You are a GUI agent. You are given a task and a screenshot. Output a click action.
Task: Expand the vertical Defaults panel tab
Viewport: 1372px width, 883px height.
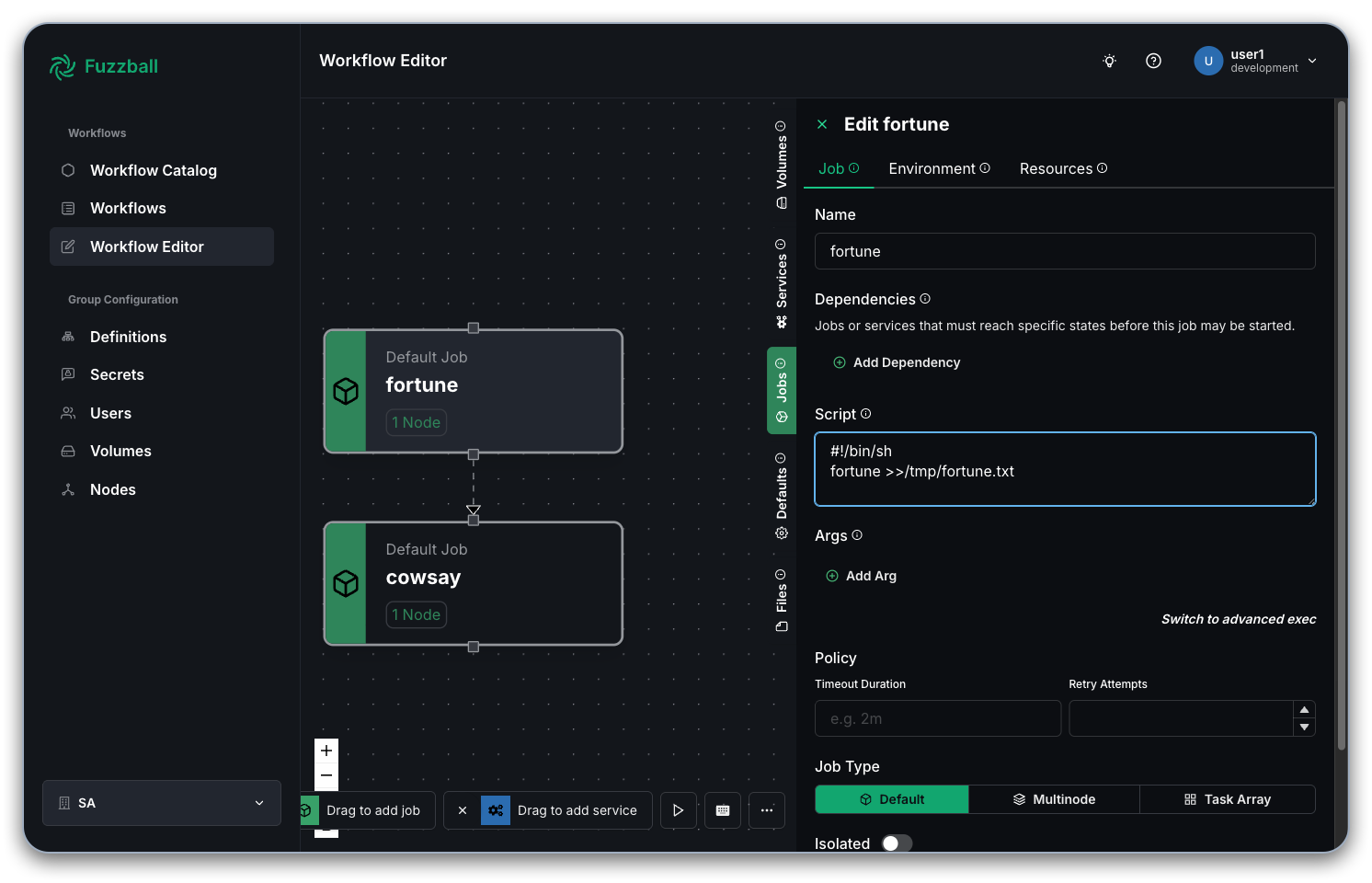(782, 496)
